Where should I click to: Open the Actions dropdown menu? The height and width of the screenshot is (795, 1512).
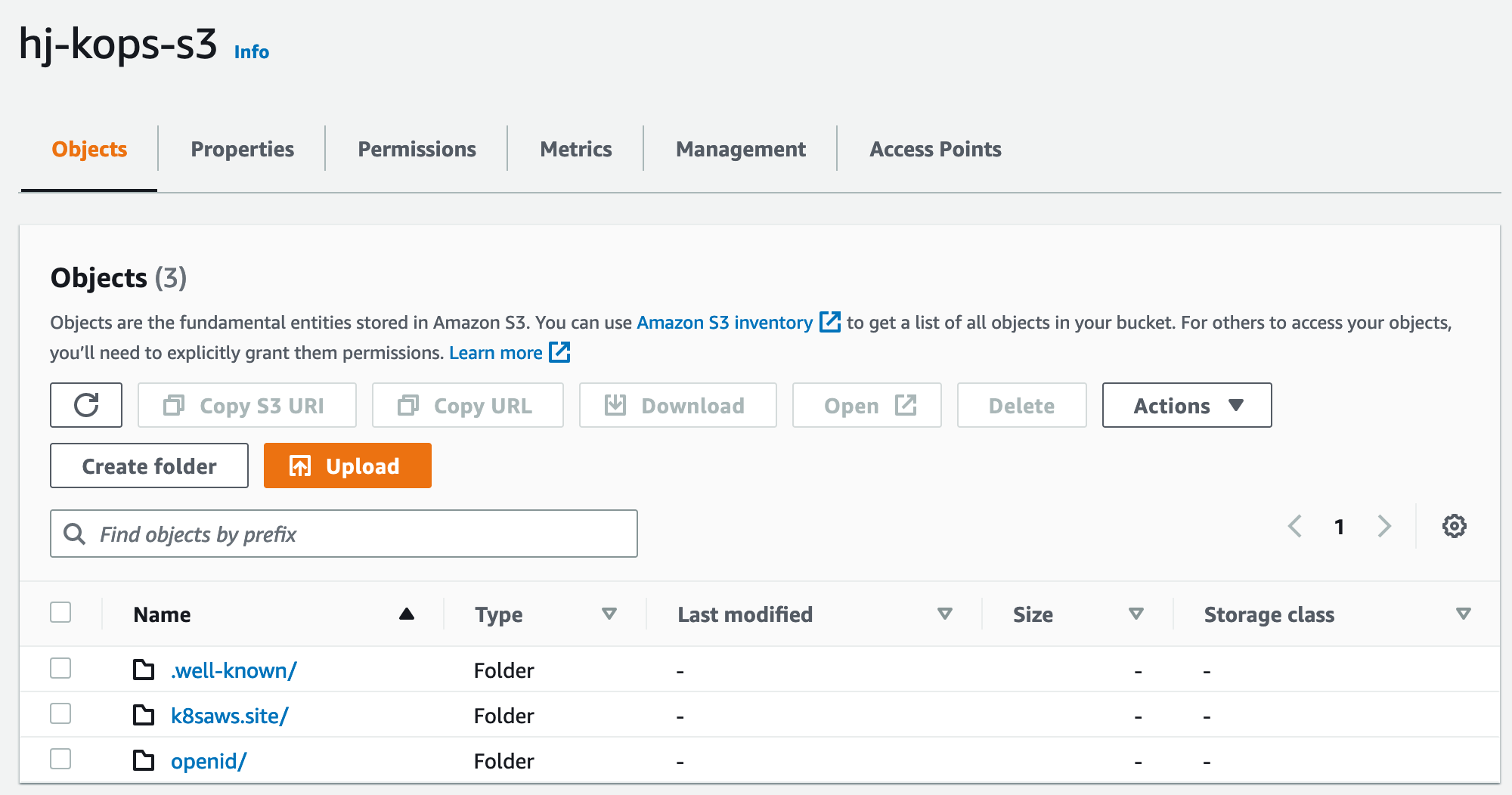point(1187,405)
